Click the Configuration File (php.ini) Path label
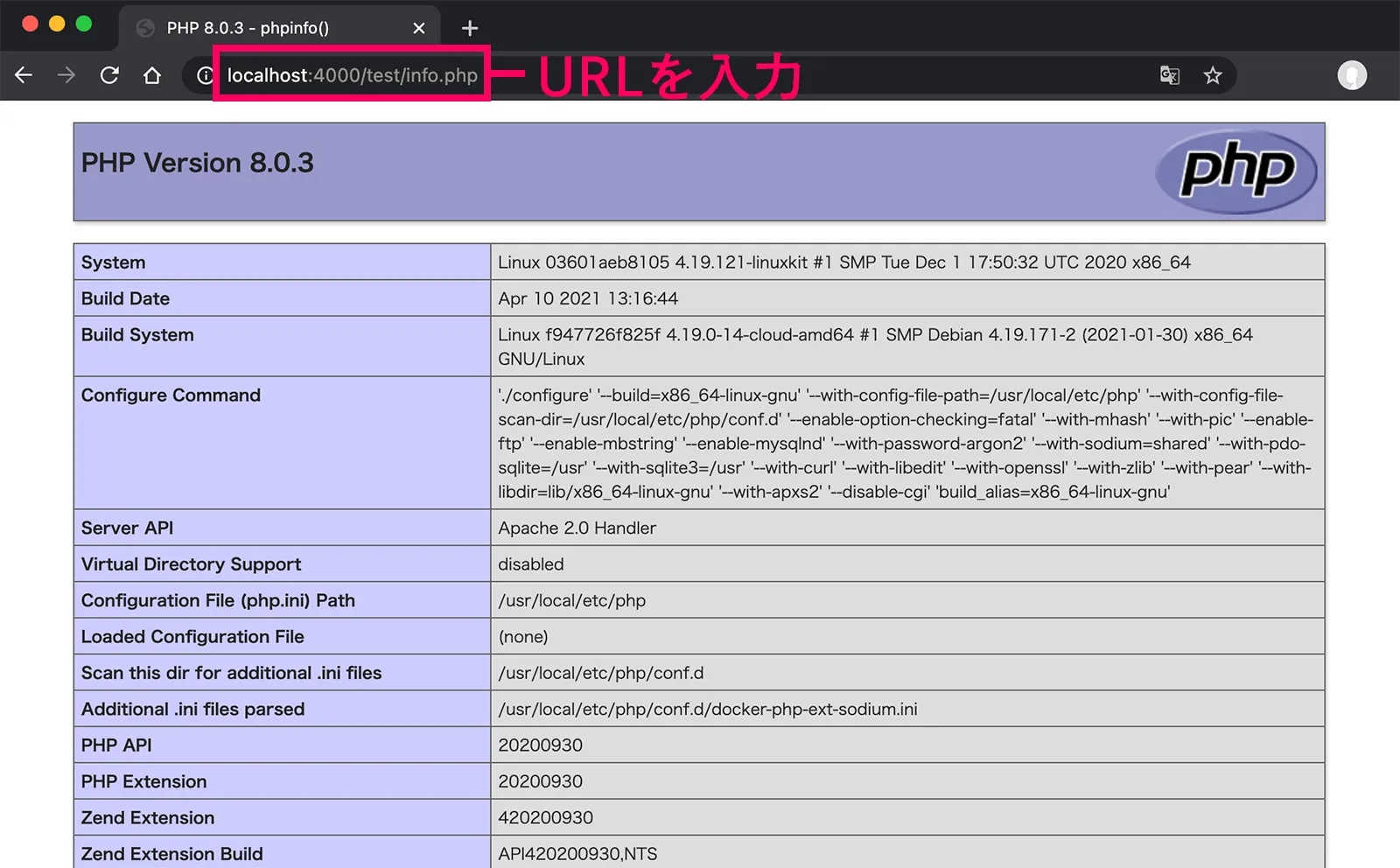 pyautogui.click(x=218, y=600)
